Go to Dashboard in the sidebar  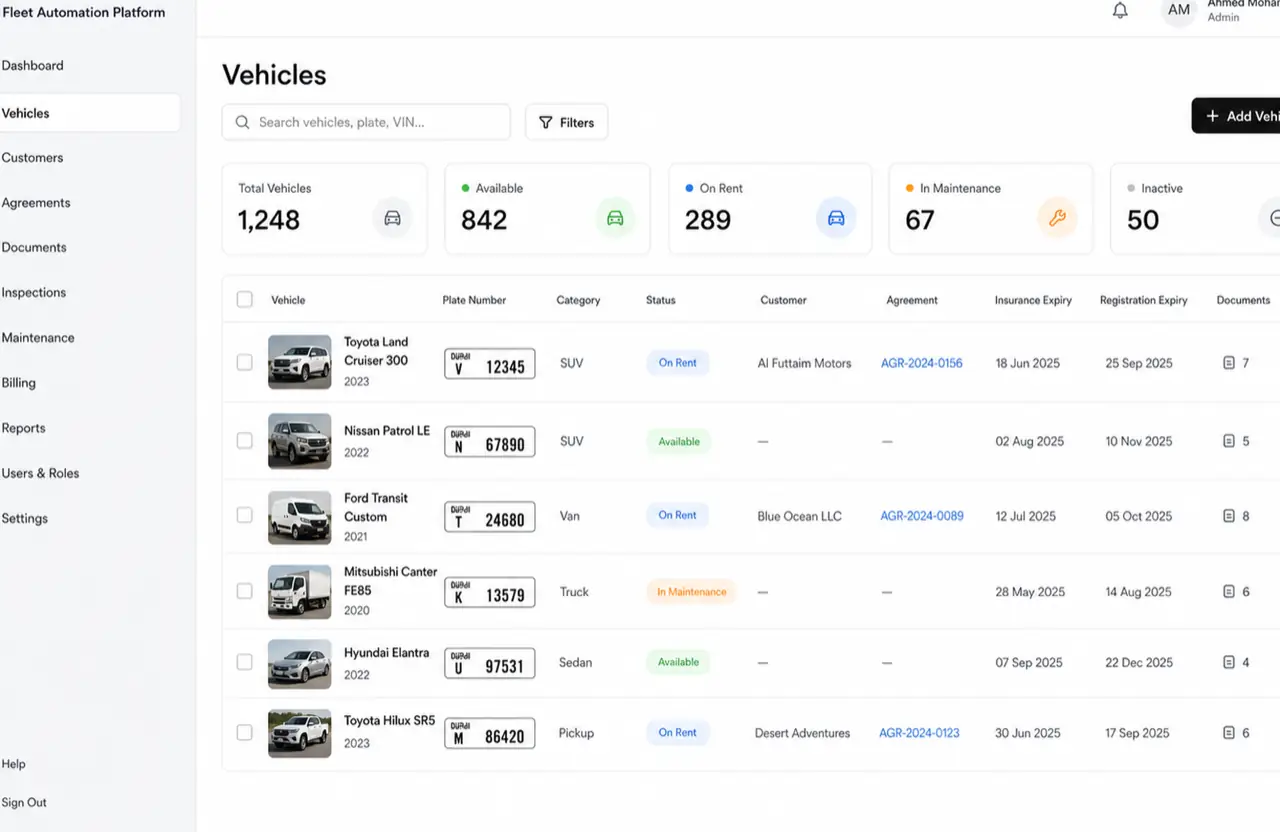pyautogui.click(x=32, y=66)
